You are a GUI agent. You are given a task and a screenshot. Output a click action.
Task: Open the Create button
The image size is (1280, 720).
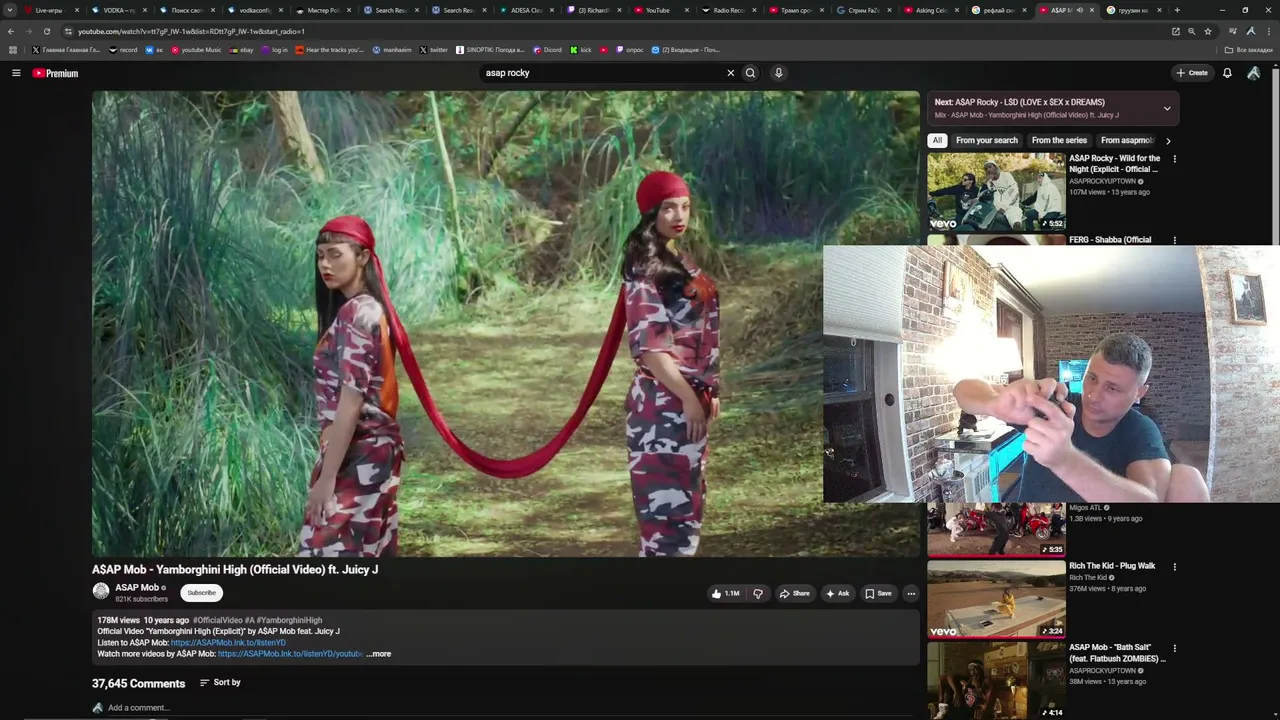click(1192, 73)
